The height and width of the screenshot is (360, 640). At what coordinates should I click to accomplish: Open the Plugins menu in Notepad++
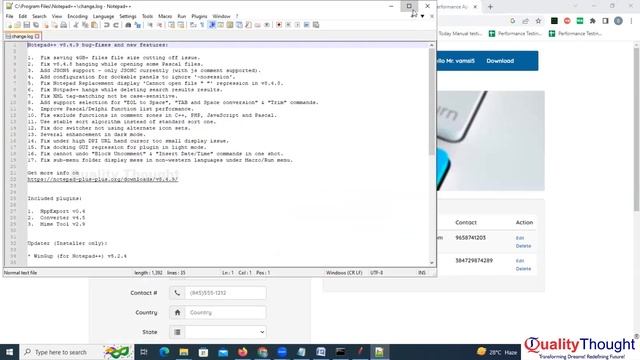200,16
